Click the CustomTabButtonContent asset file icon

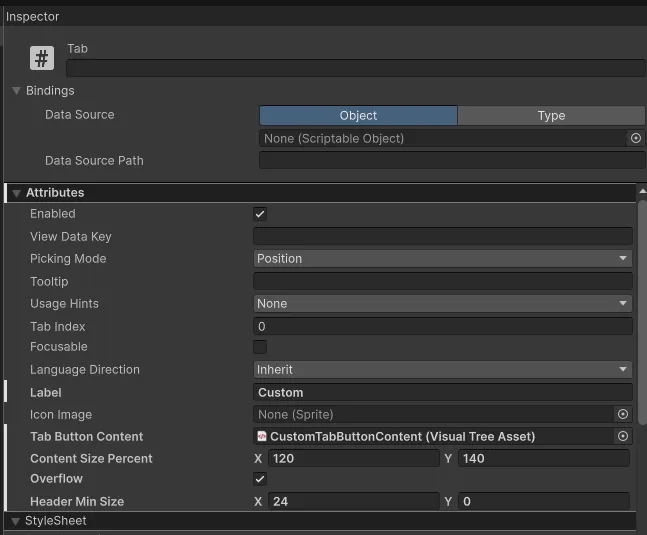point(262,436)
